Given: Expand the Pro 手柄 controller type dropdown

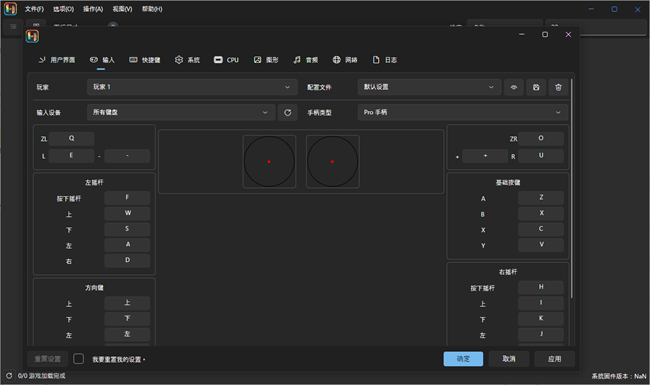Looking at the screenshot, I should coord(463,112).
